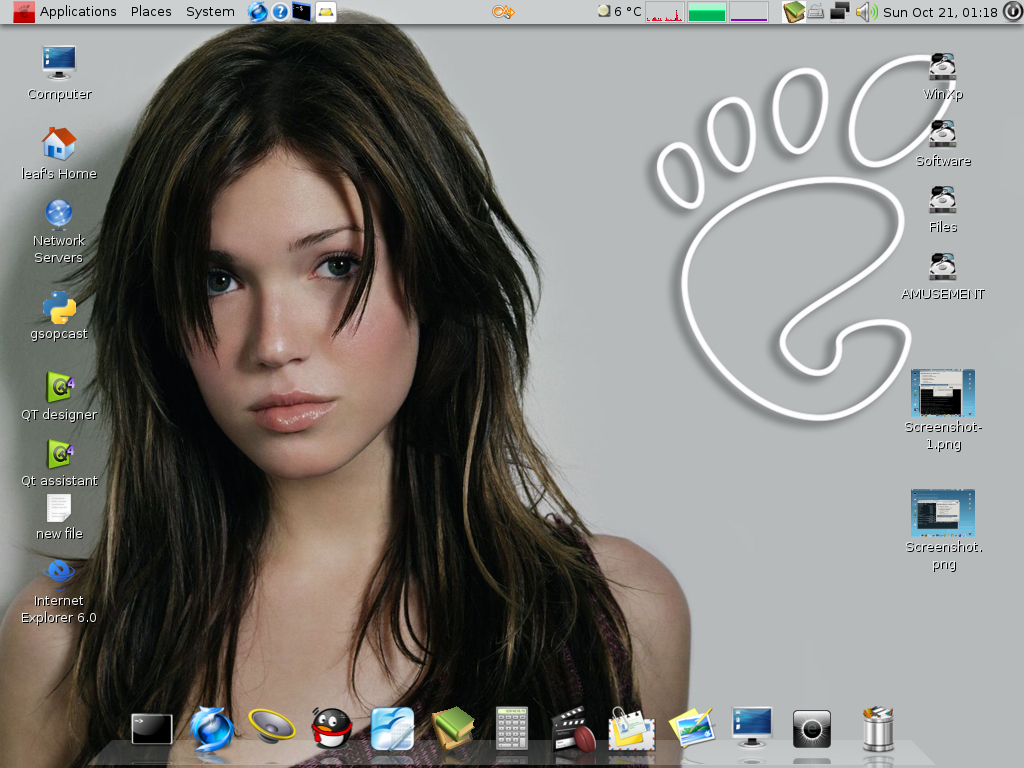
Task: Open leaf's Home folder icon
Action: pyautogui.click(x=59, y=143)
